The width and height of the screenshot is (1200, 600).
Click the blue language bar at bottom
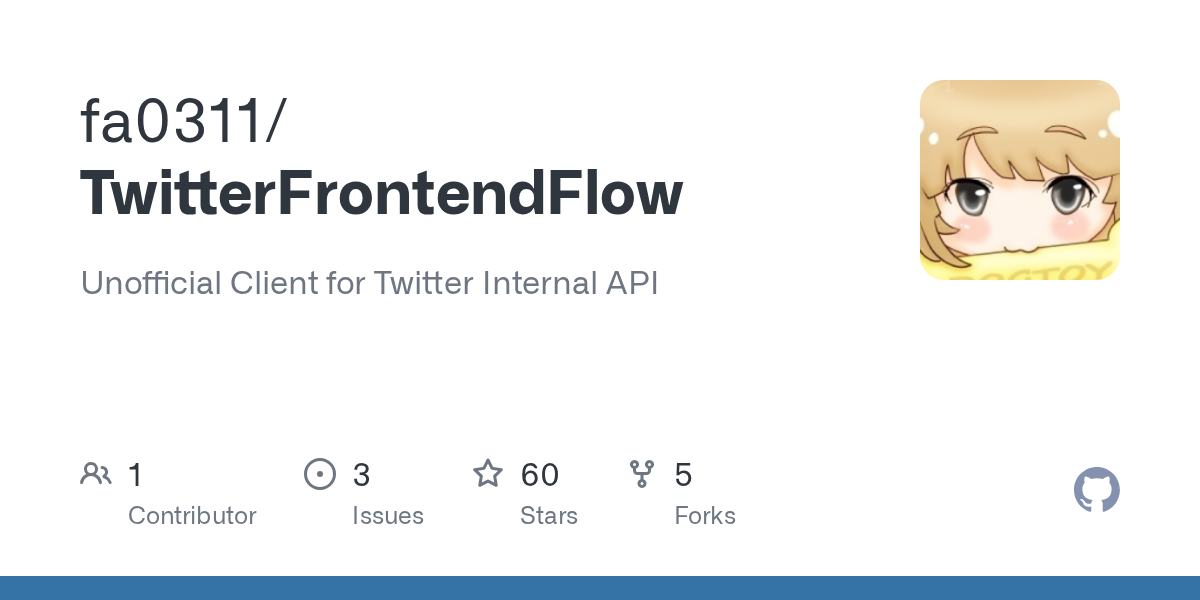pyautogui.click(x=600, y=588)
